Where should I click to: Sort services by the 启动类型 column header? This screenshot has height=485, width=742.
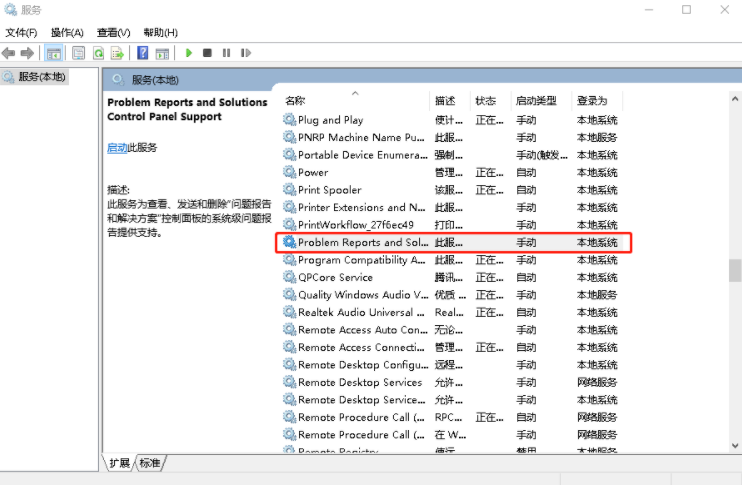(x=535, y=101)
